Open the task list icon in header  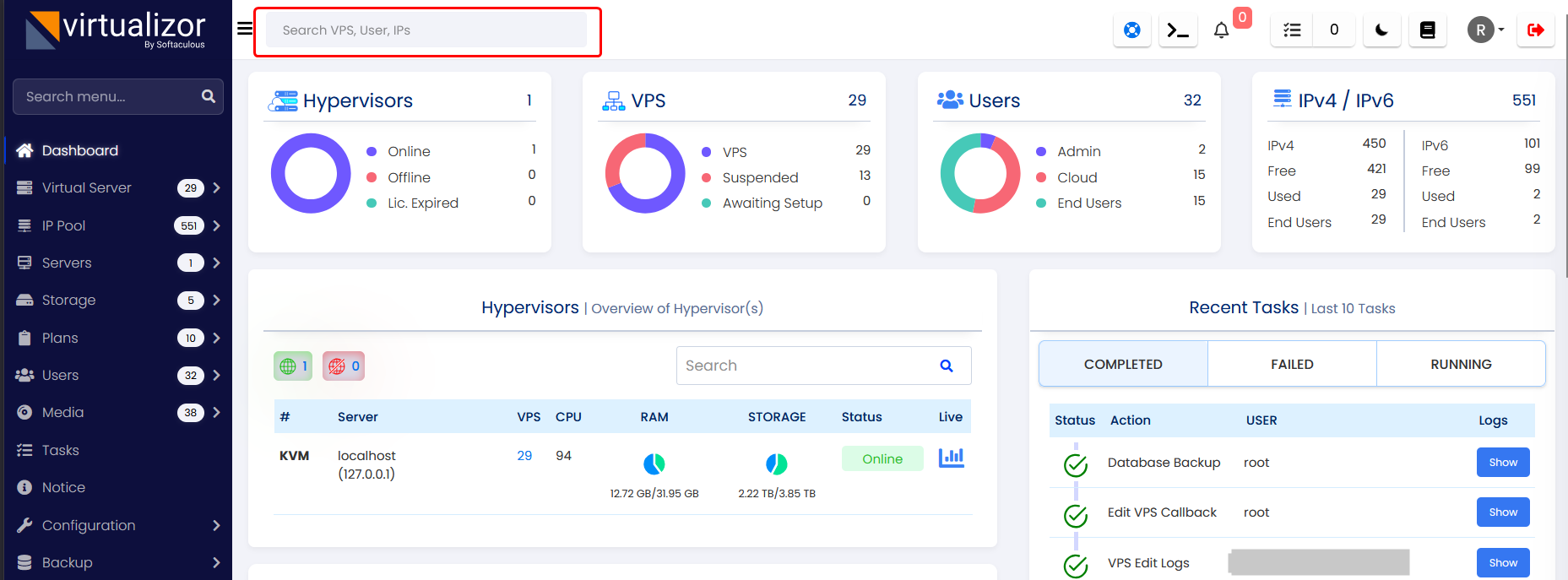click(1292, 30)
